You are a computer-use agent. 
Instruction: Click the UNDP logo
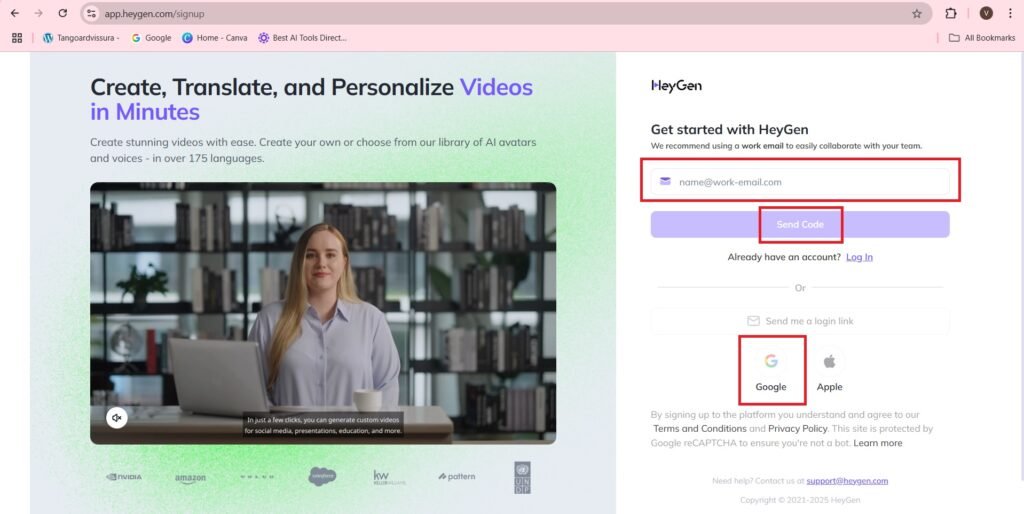(x=522, y=477)
